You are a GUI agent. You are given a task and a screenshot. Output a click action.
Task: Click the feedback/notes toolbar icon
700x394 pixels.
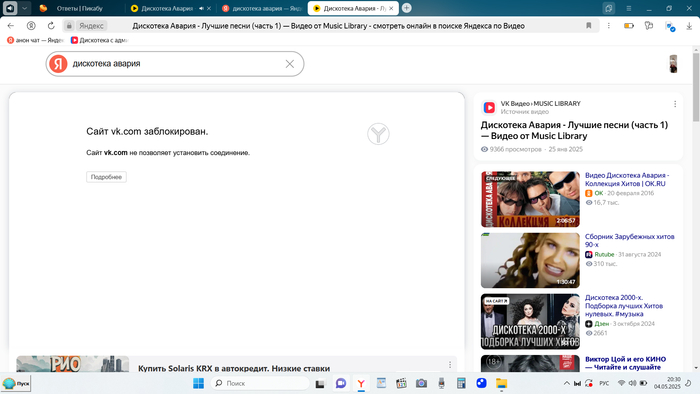pos(649,26)
